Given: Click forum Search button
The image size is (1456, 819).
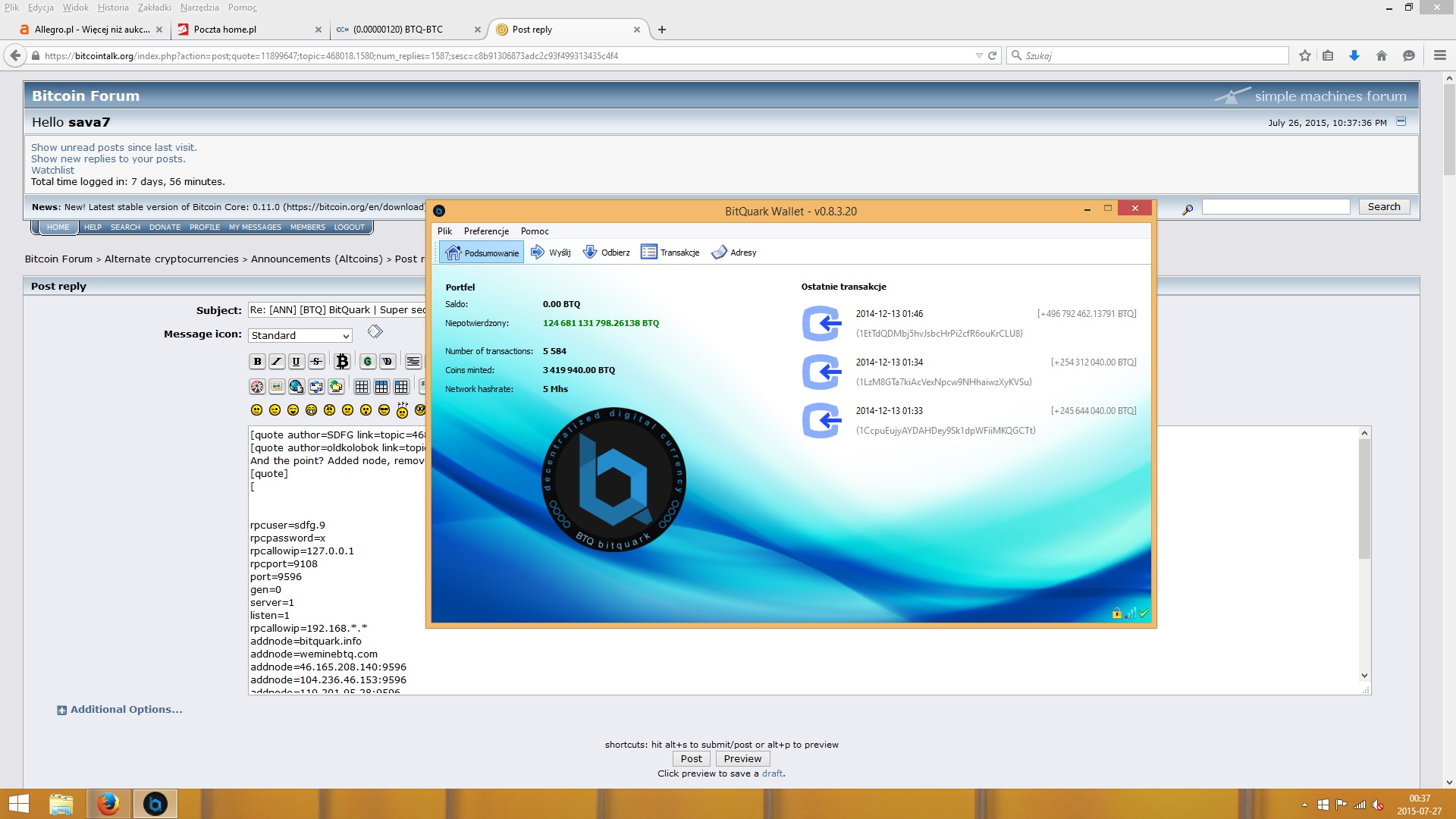Looking at the screenshot, I should 1384,206.
